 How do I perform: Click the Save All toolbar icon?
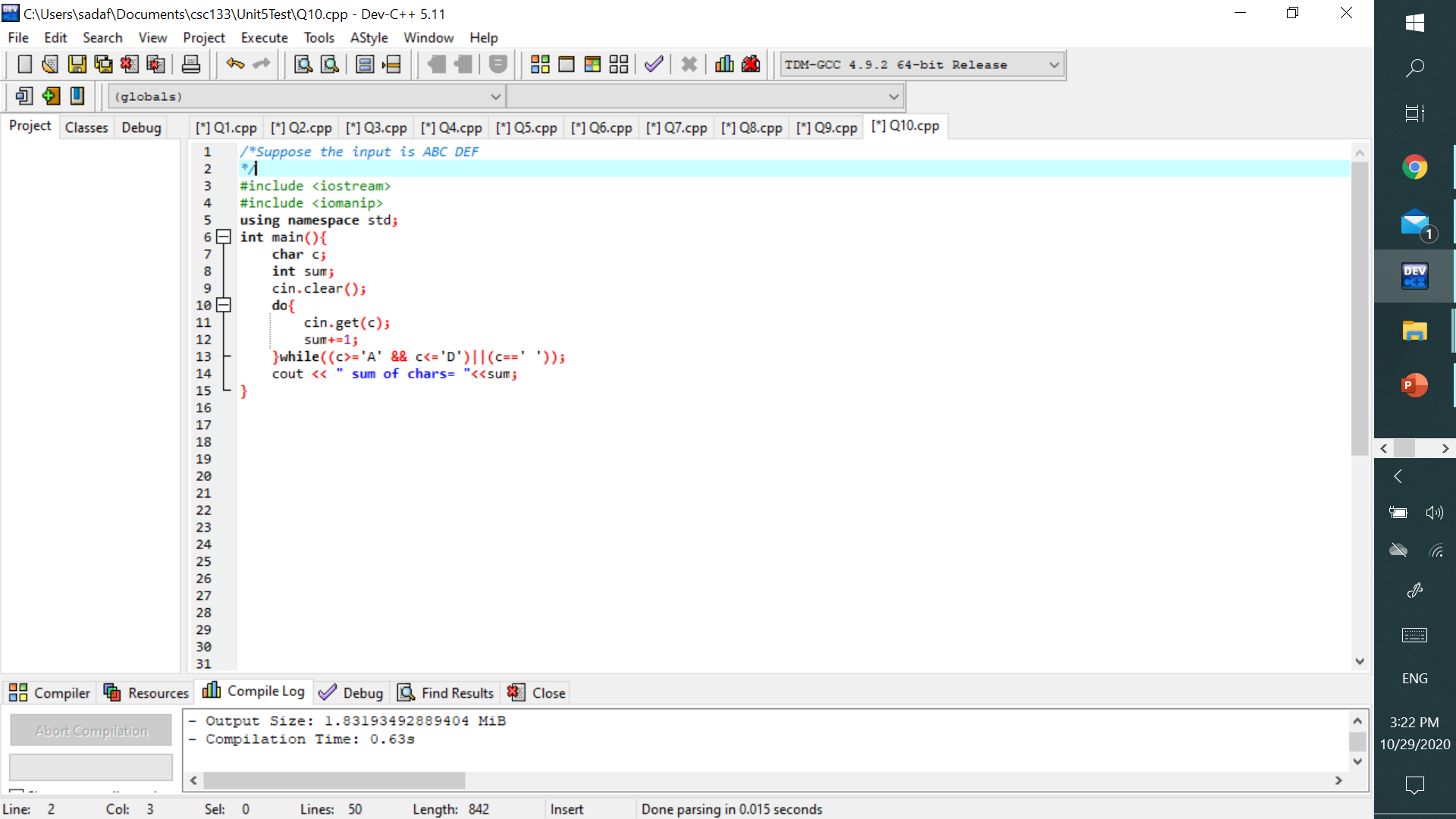coord(103,64)
